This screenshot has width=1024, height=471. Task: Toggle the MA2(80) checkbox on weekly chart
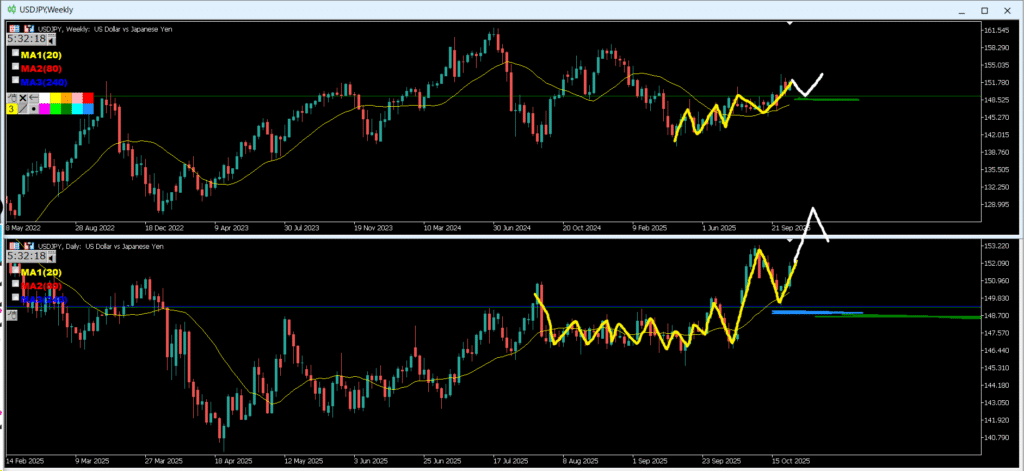pos(15,66)
